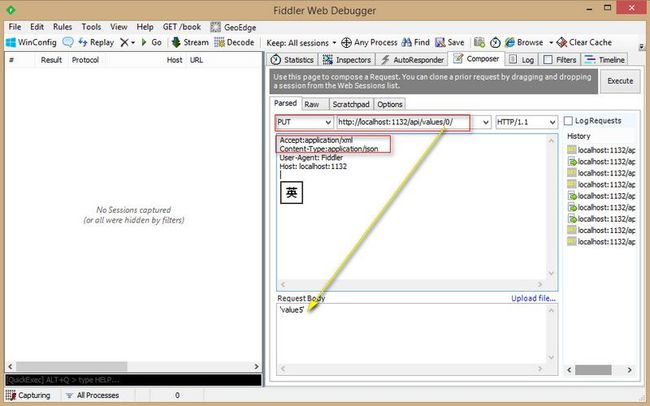
Task: Click the Any Process target icon
Action: click(346, 42)
